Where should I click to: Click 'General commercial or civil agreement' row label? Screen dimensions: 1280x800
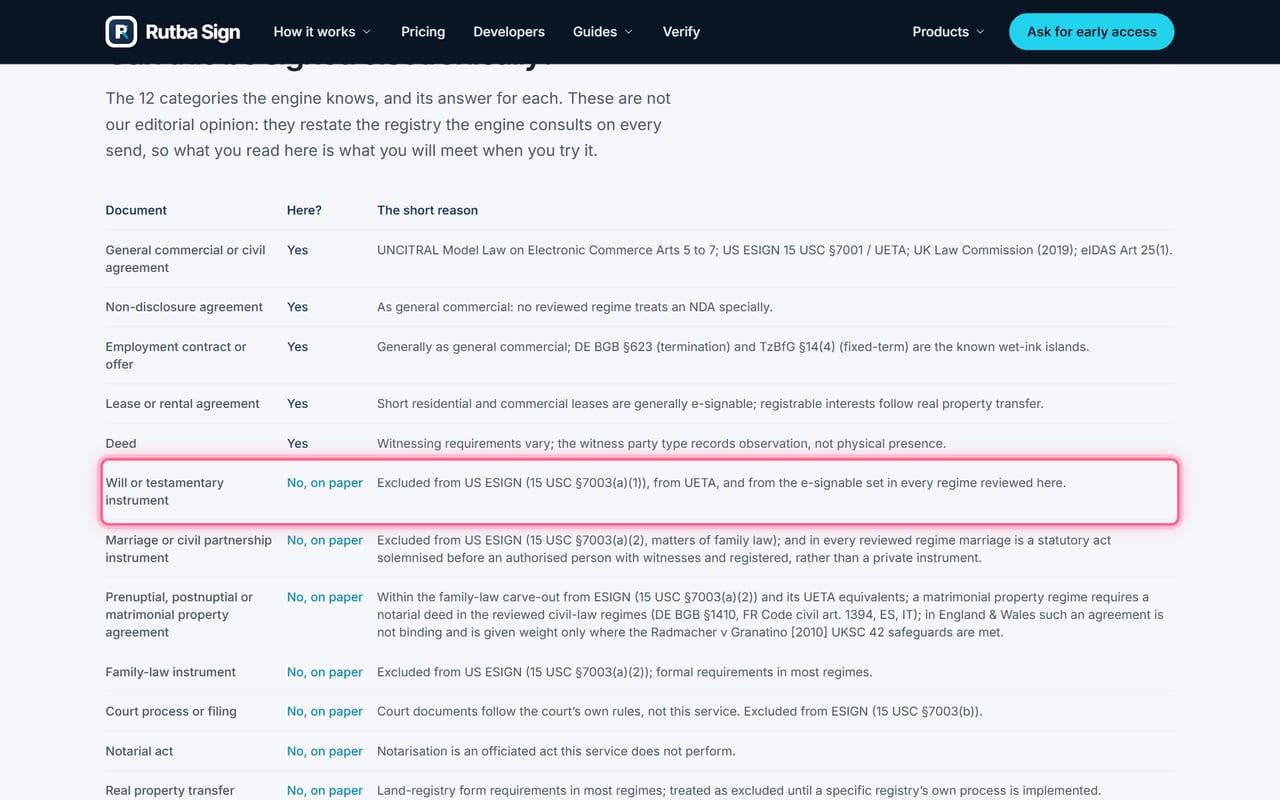click(186, 259)
